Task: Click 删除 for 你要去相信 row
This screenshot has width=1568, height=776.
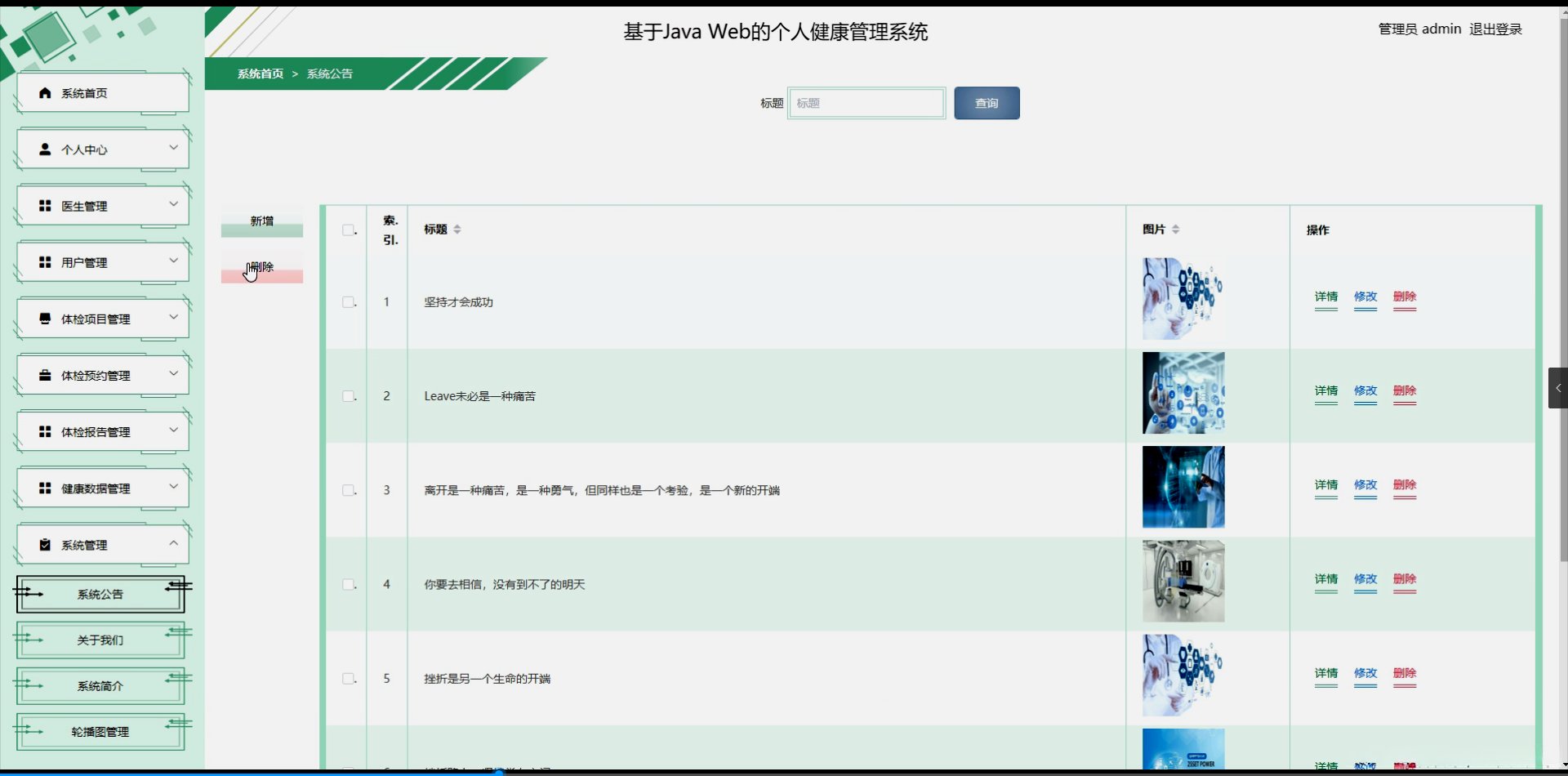Action: tap(1405, 579)
